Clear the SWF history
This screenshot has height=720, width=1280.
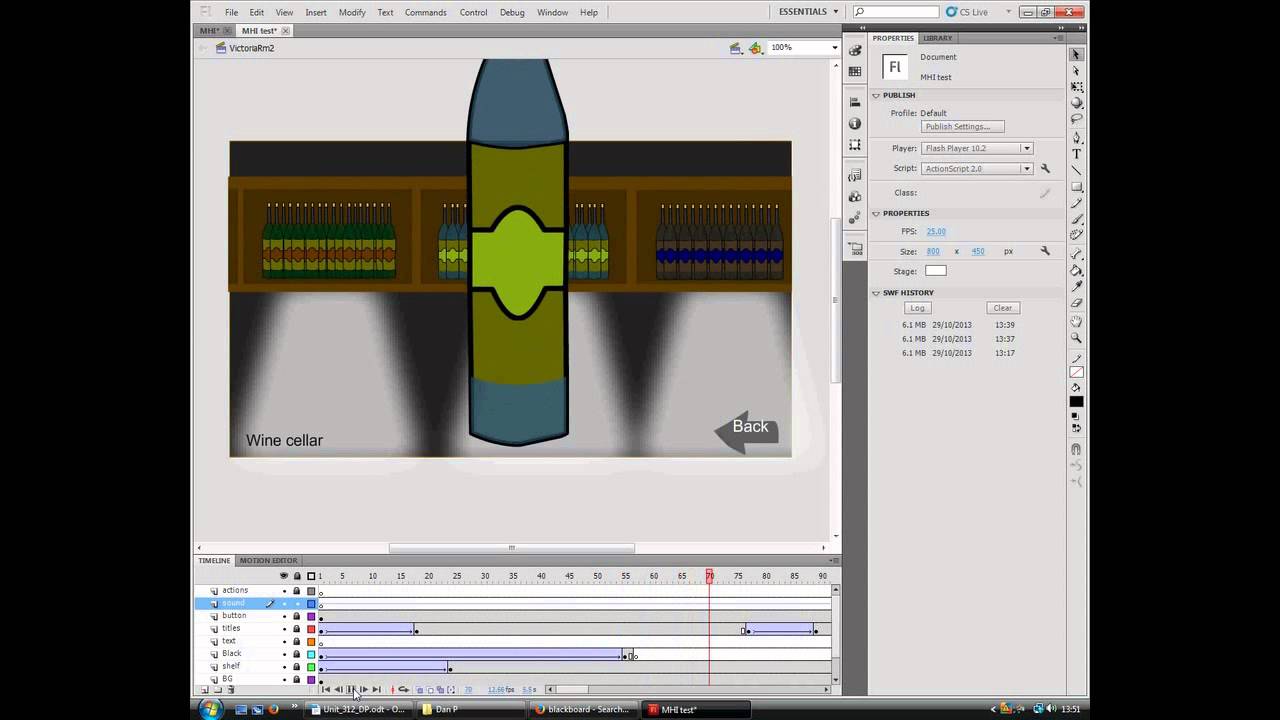point(1003,308)
